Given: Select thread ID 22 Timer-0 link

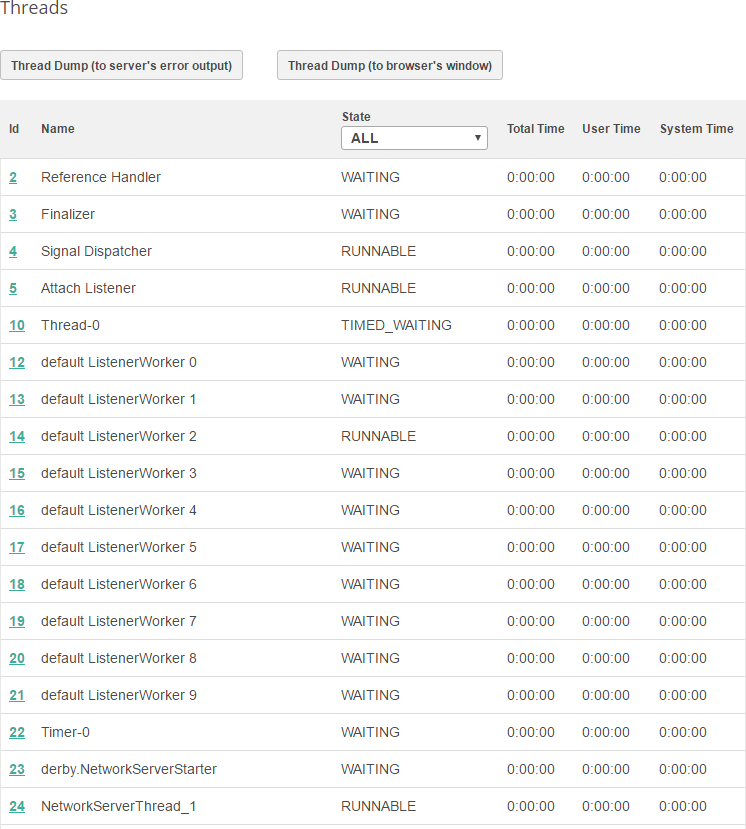Looking at the screenshot, I should pyautogui.click(x=17, y=733).
